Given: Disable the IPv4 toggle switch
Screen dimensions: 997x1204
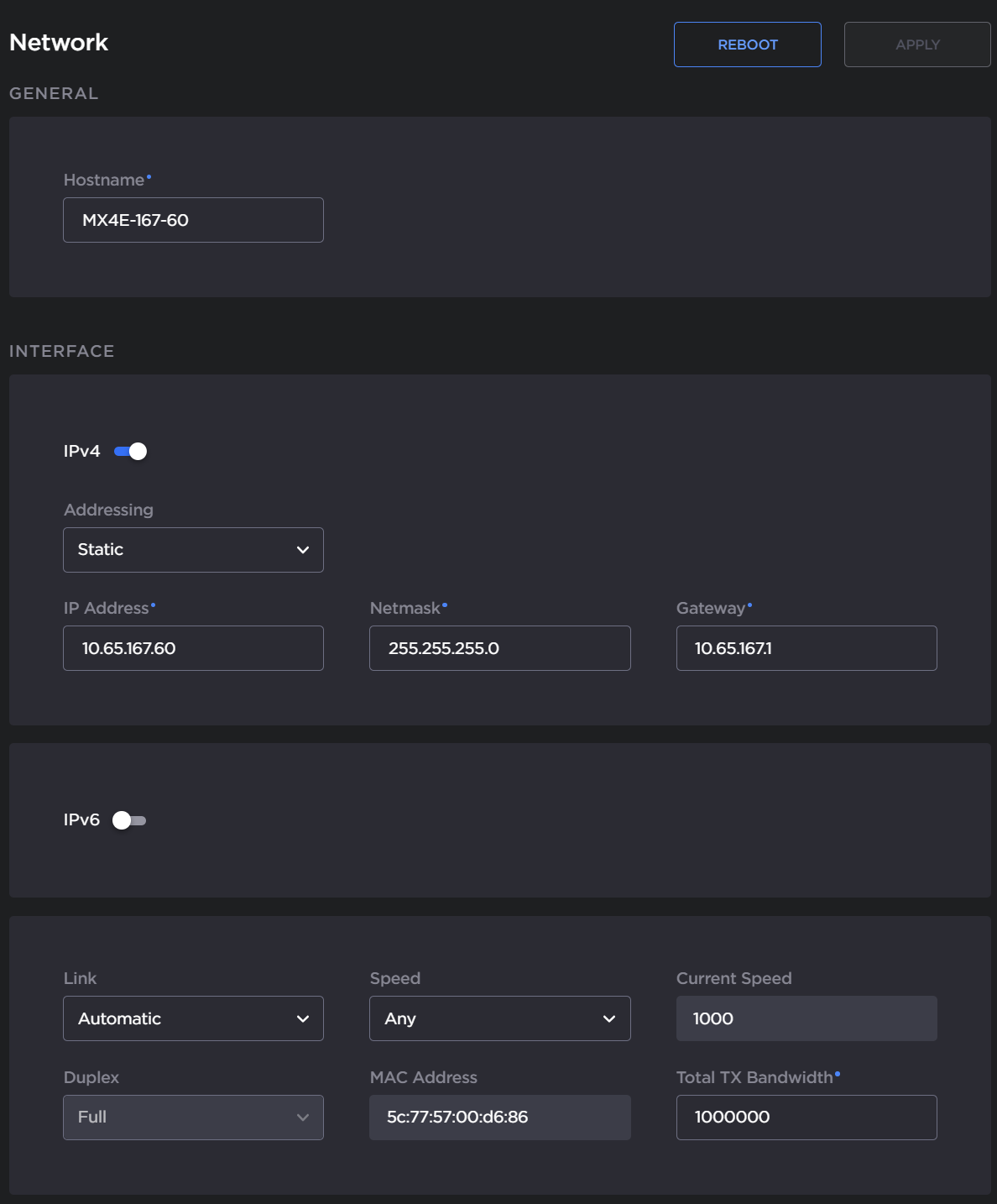Looking at the screenshot, I should [130, 452].
